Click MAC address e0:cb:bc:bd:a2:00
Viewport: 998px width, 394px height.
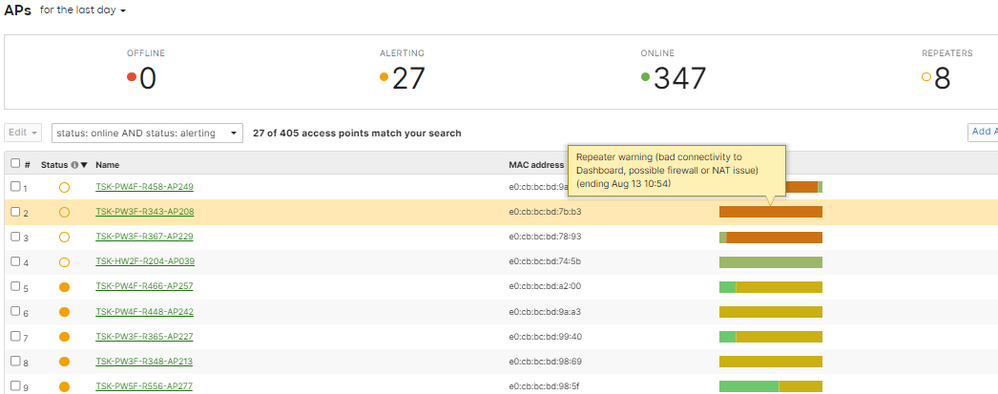point(545,286)
